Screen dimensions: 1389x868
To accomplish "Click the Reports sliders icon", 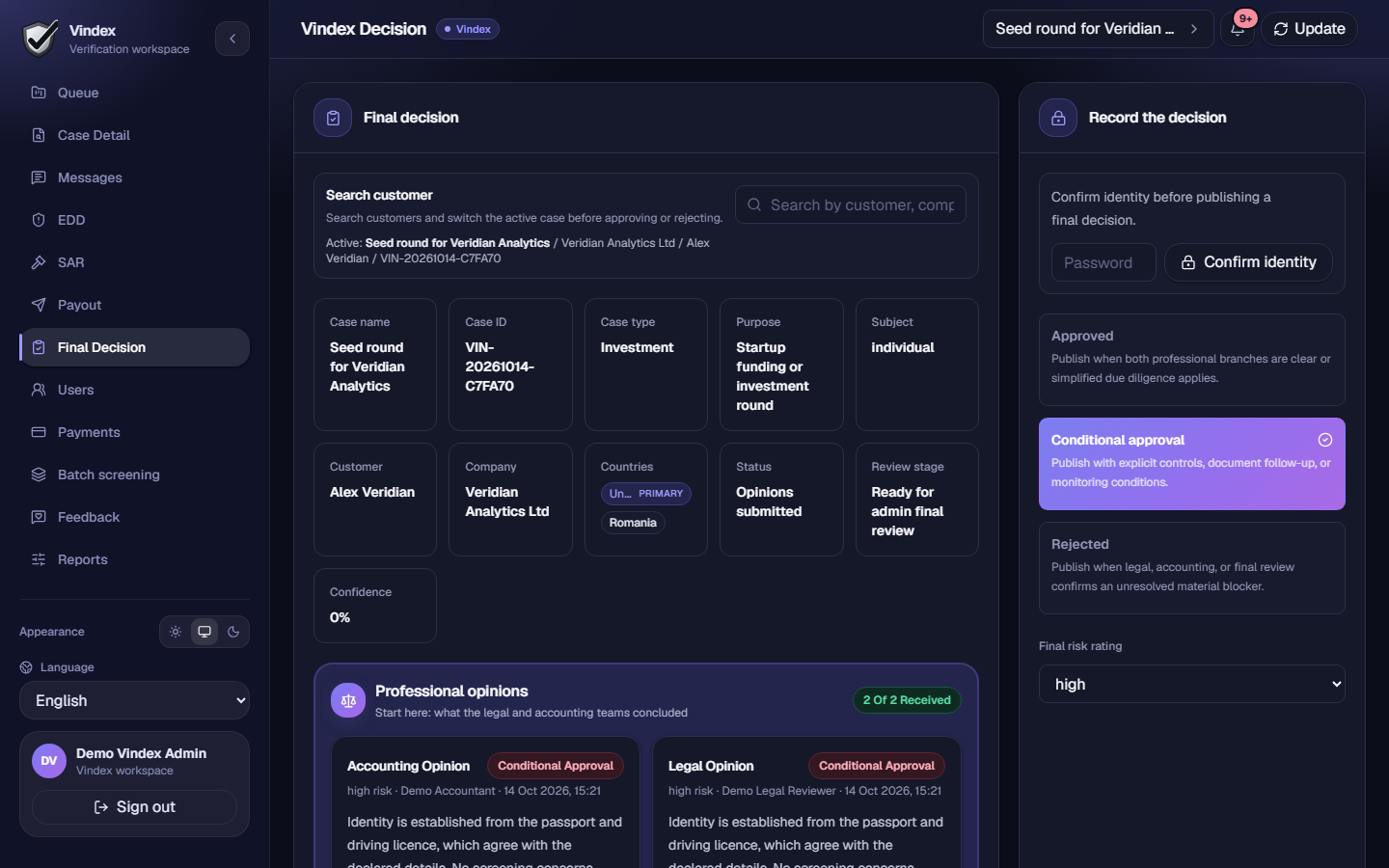I will [39, 559].
